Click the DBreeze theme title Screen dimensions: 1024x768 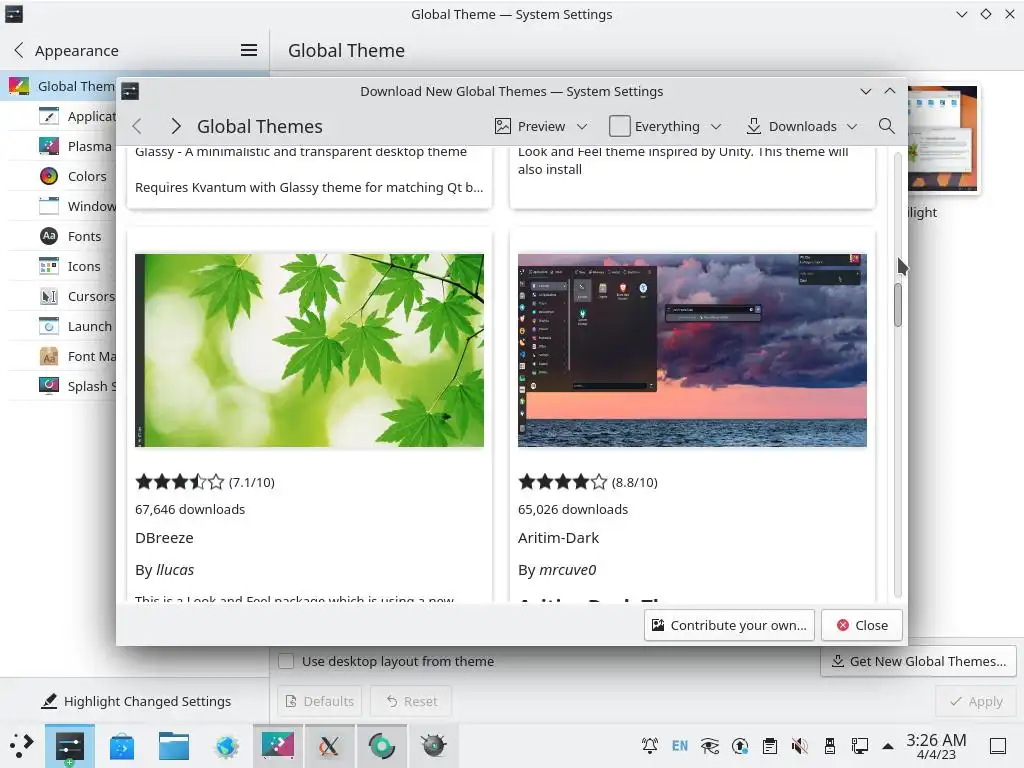164,538
